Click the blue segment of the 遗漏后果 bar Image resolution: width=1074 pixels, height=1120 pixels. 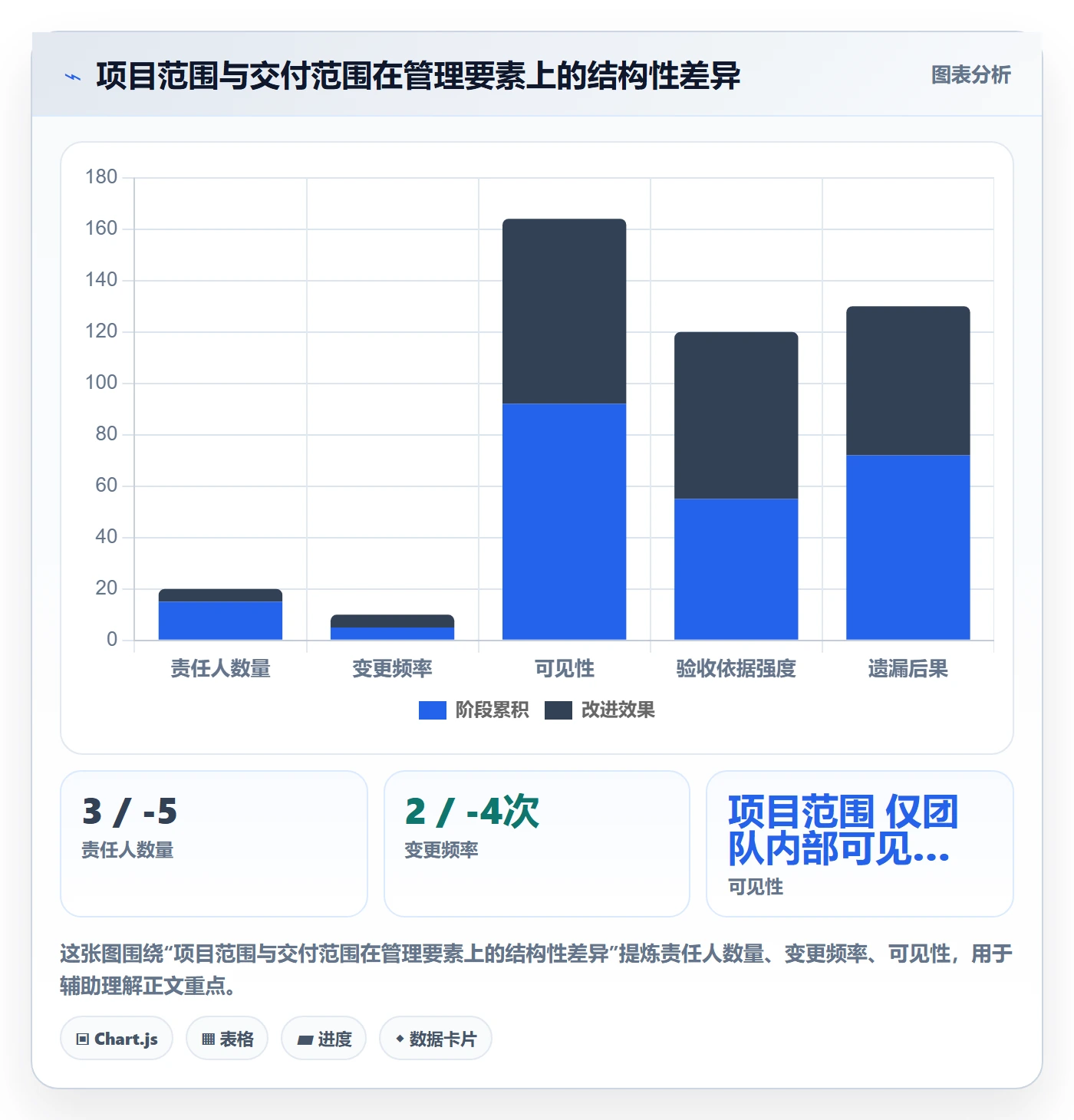(908, 548)
